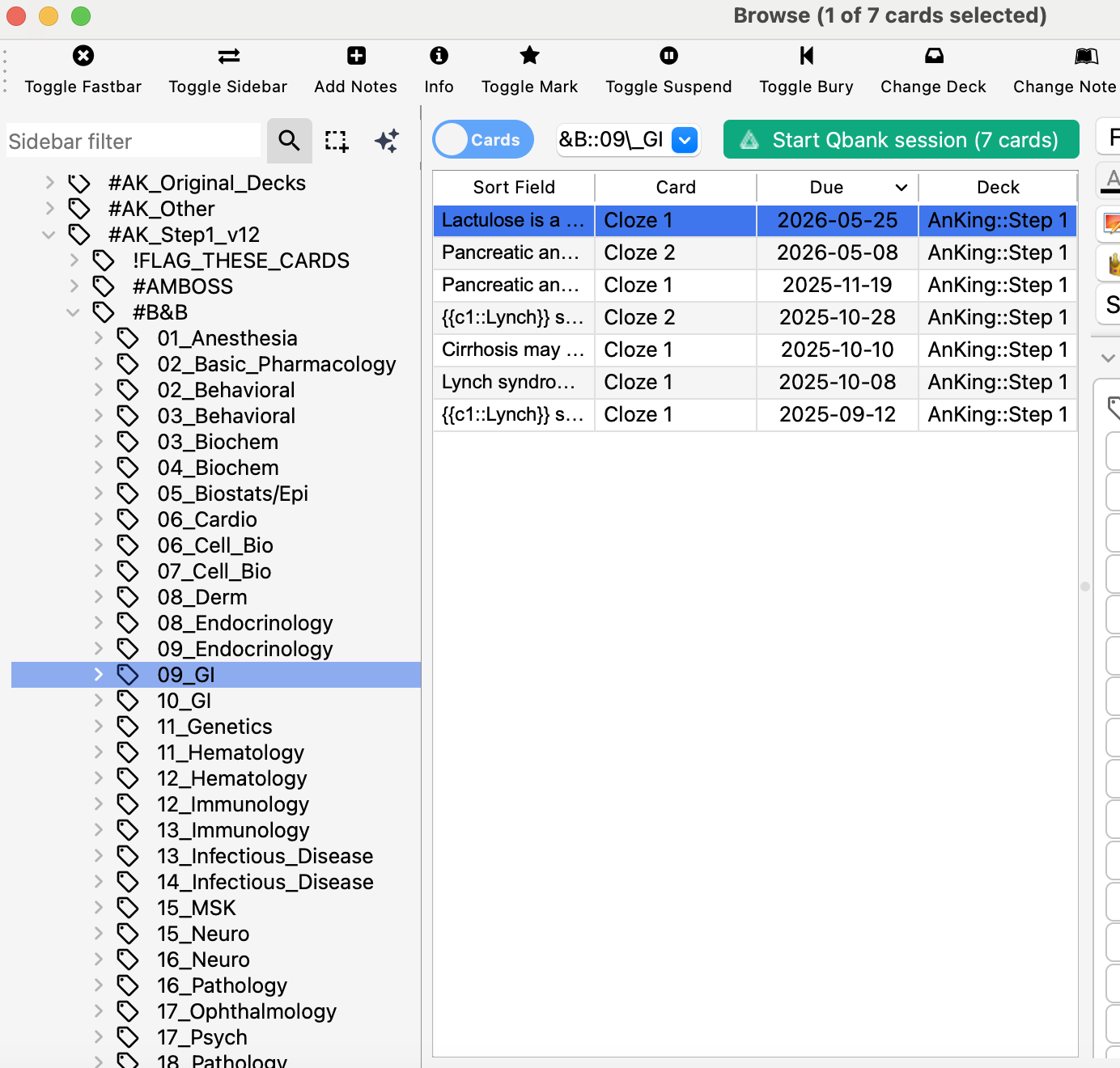Start Qbank session with 7 cards
The width and height of the screenshot is (1120, 1068).
[x=901, y=140]
